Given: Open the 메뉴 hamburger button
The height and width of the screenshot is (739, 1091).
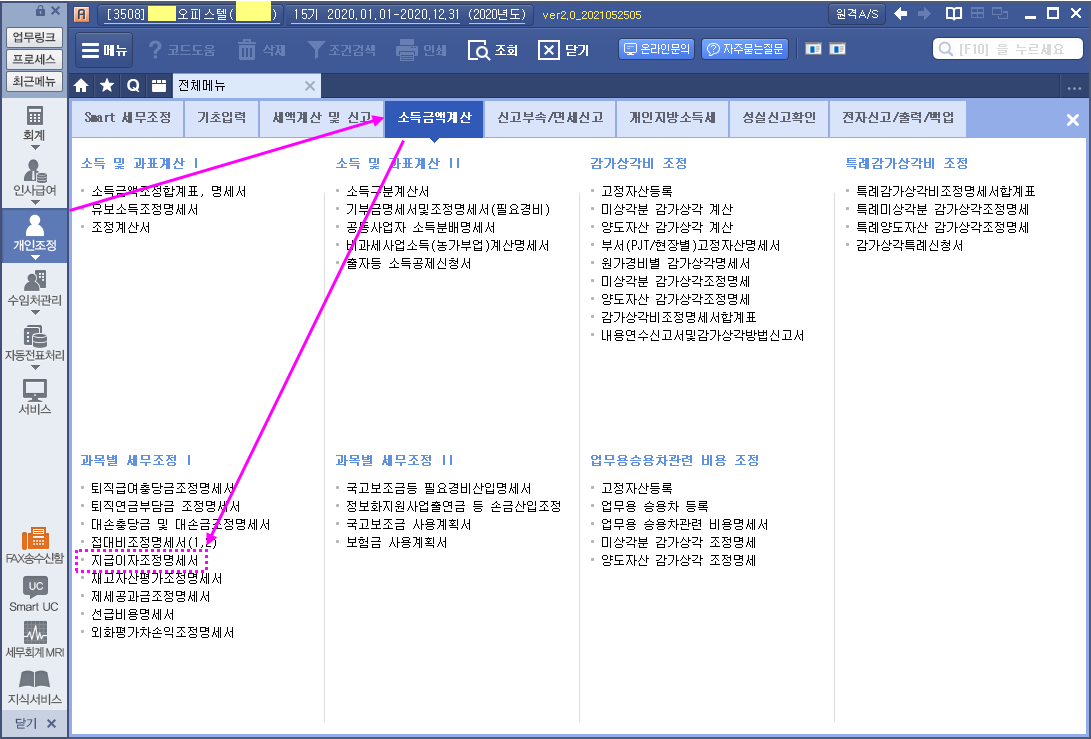Looking at the screenshot, I should pyautogui.click(x=104, y=50).
